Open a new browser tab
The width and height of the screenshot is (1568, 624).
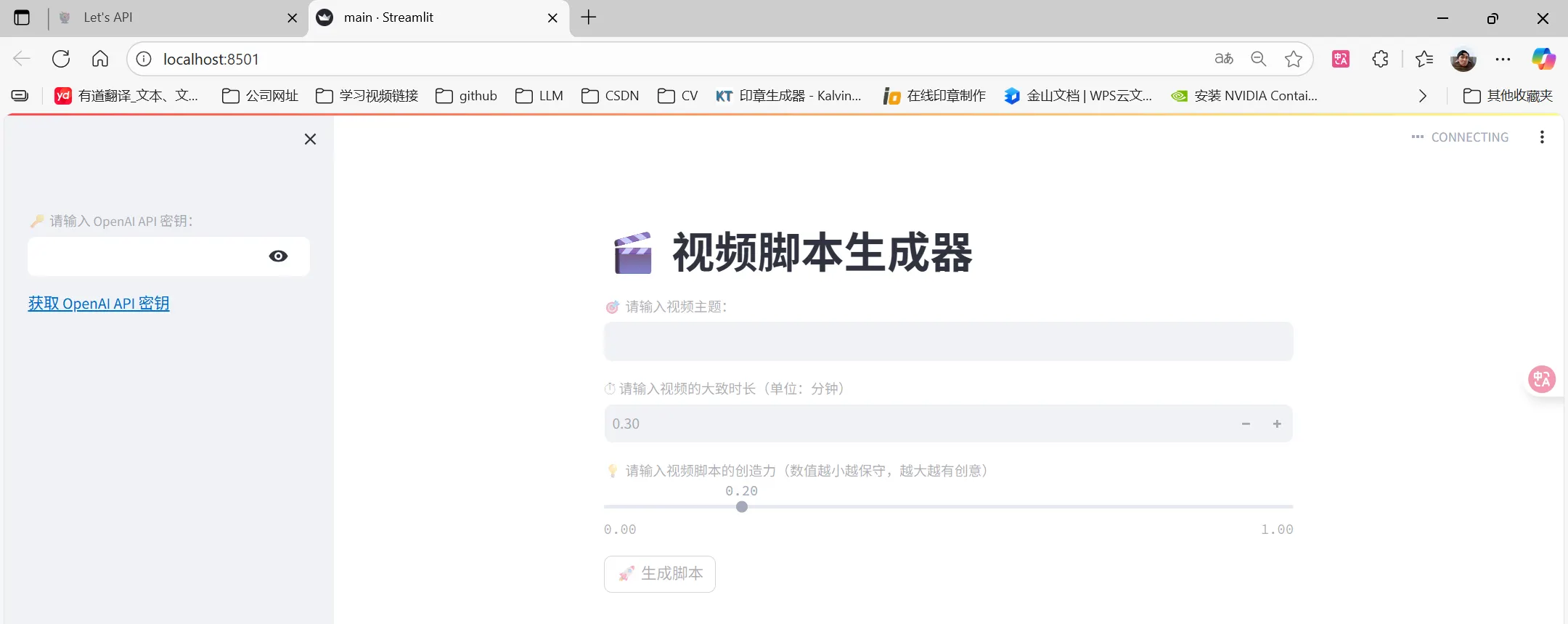(589, 17)
